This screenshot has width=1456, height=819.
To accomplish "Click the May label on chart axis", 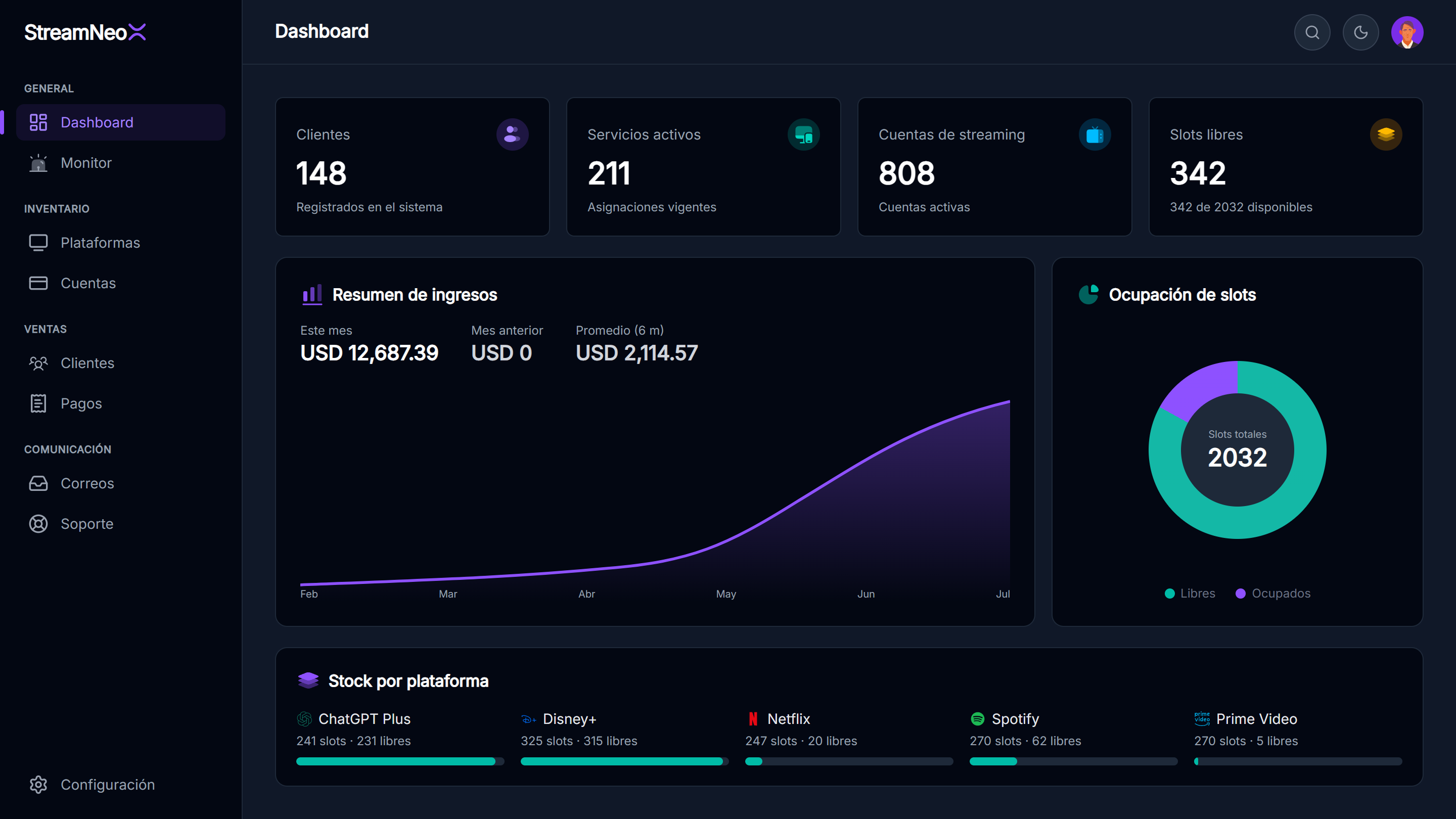I will click(x=726, y=594).
